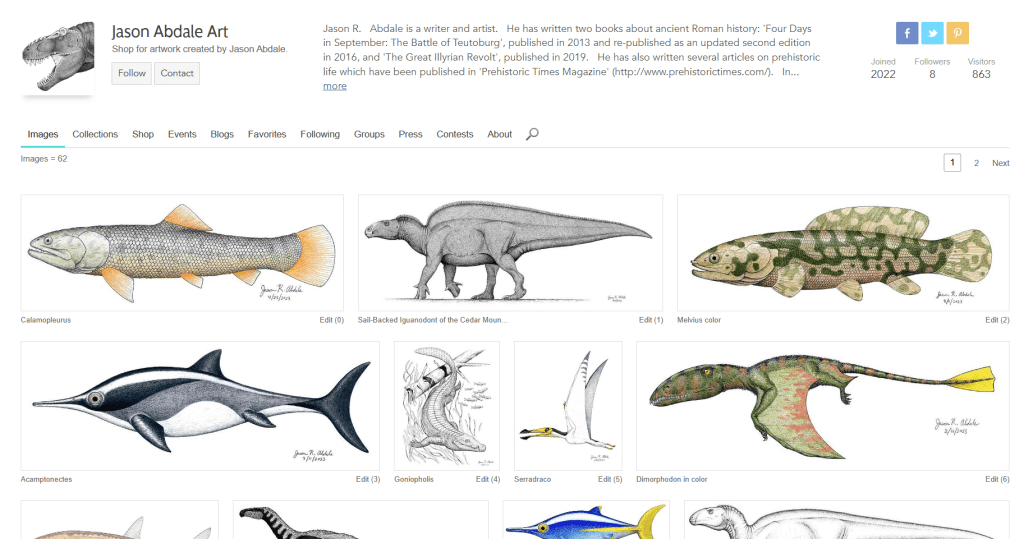
Task: Click the Next page link
Action: [1000, 163]
